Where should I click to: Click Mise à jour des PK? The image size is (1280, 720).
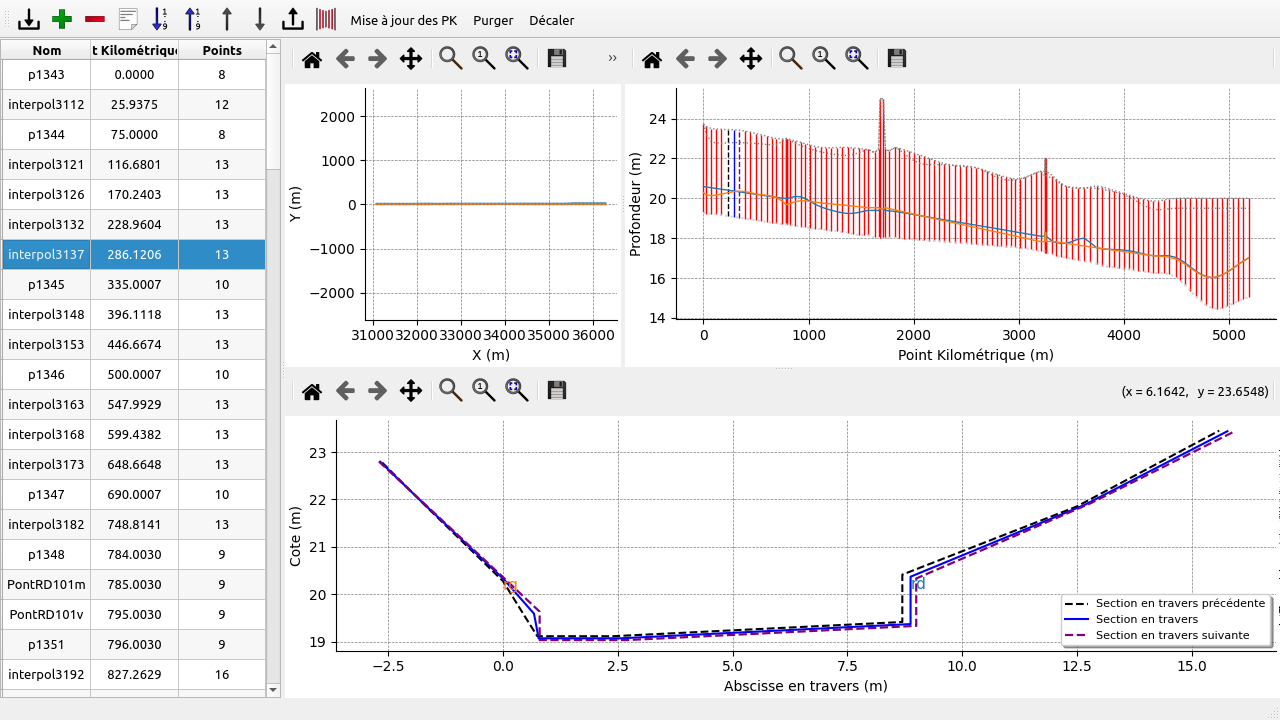pyautogui.click(x=403, y=20)
